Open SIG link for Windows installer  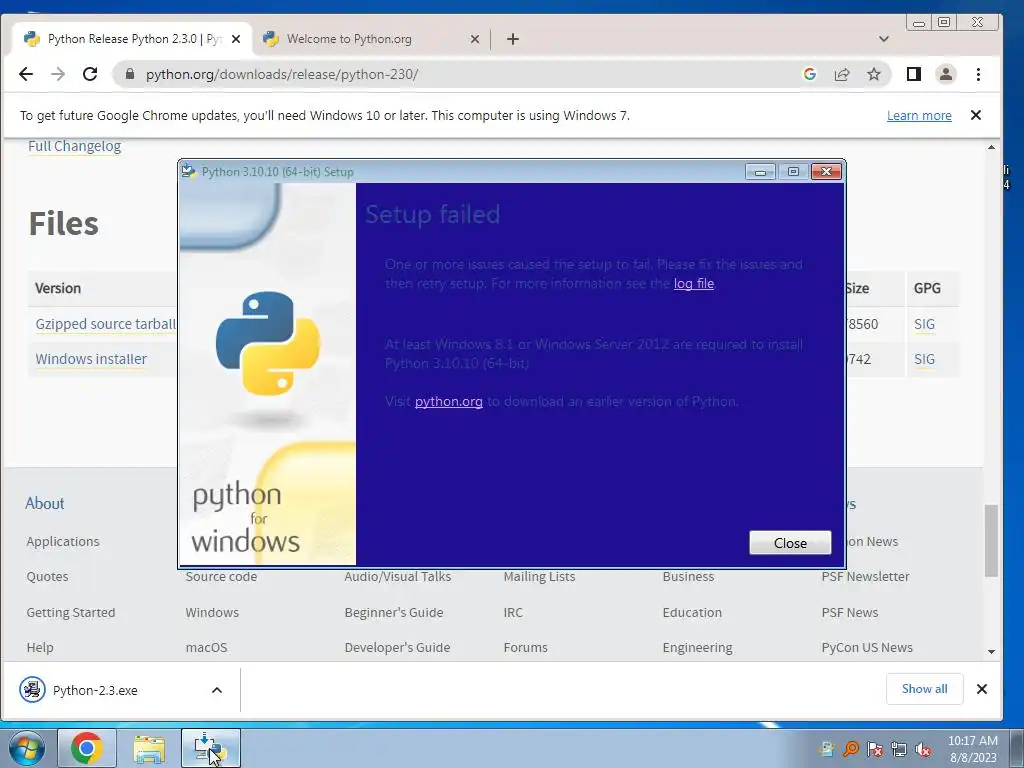[924, 359]
